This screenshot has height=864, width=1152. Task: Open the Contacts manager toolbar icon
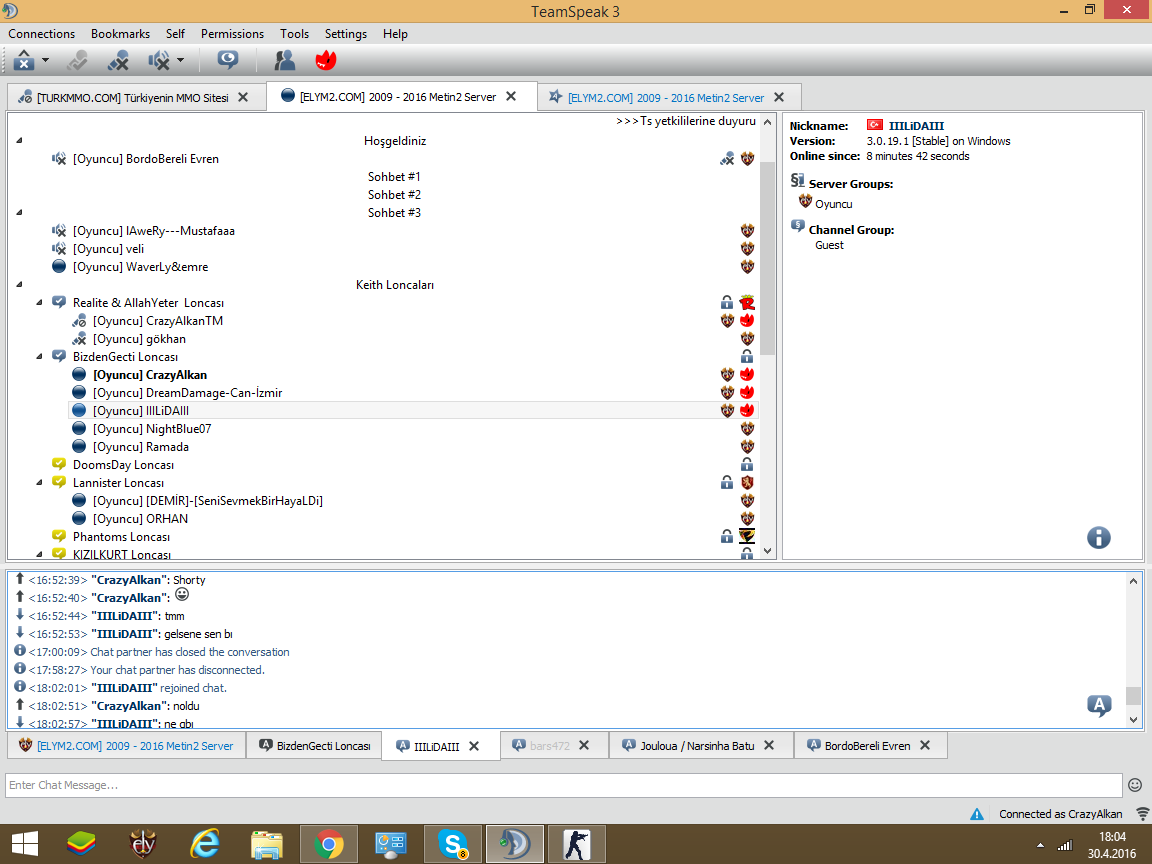284,60
